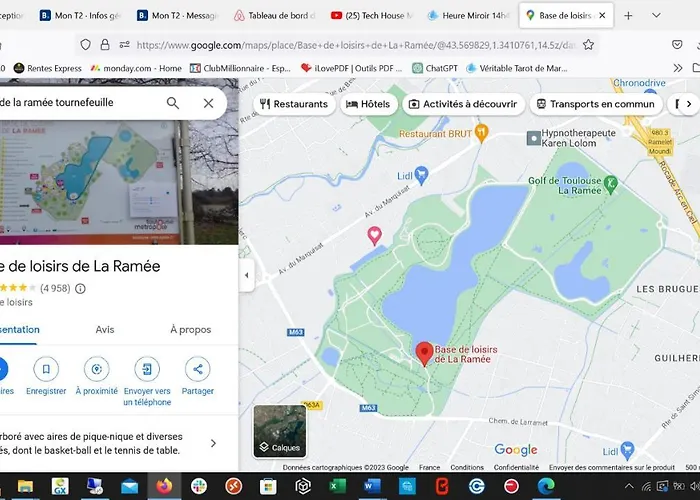Show hidden system tray icons
The width and height of the screenshot is (700, 500).
[629, 486]
